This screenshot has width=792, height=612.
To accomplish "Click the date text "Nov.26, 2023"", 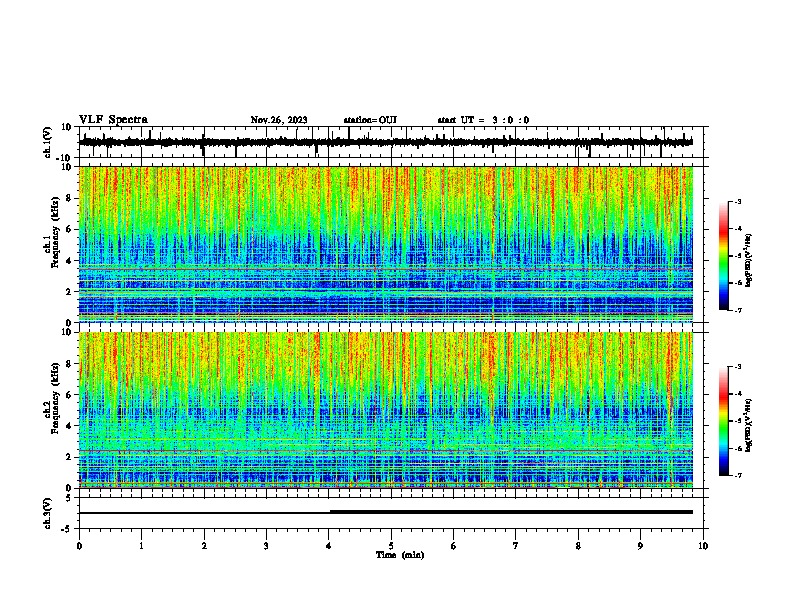I will click(279, 120).
